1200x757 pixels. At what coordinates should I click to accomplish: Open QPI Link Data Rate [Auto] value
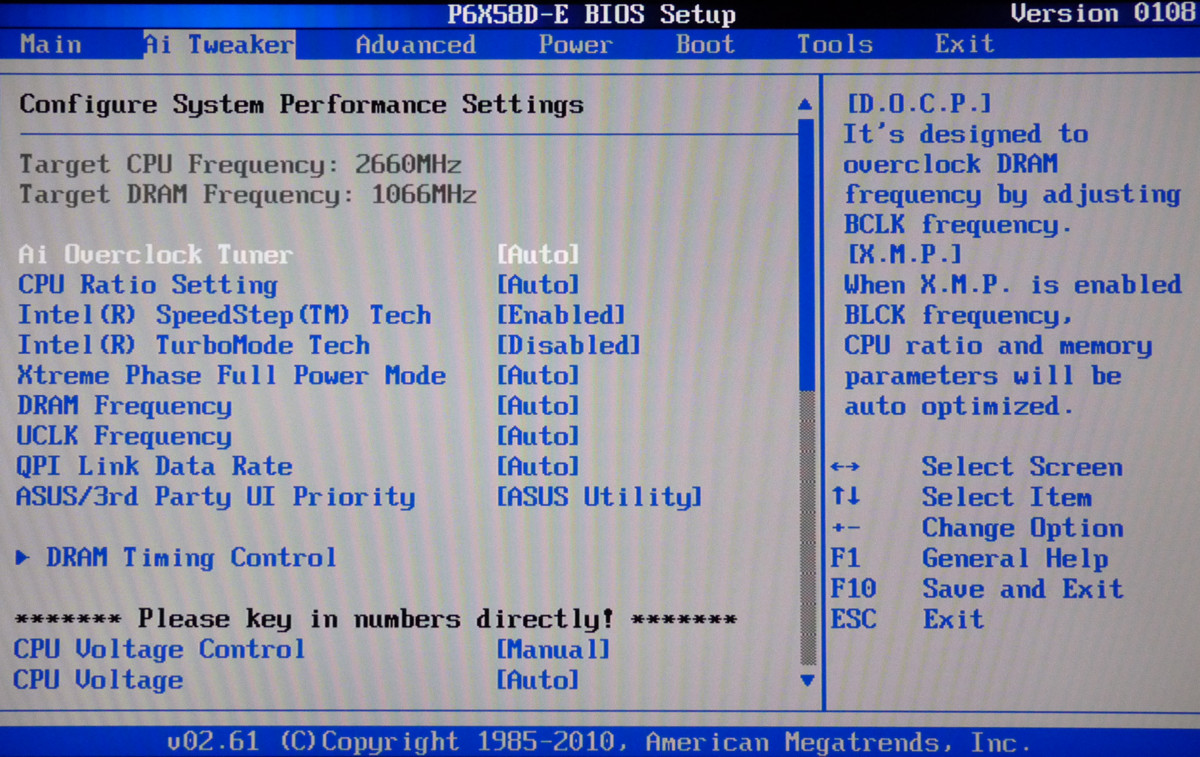[x=538, y=466]
